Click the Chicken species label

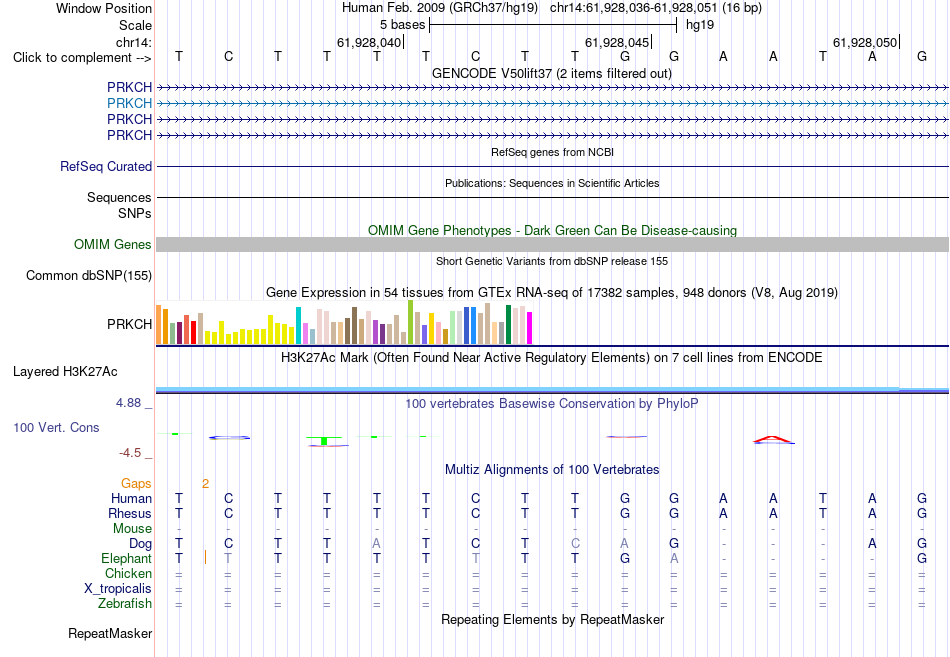click(x=128, y=573)
